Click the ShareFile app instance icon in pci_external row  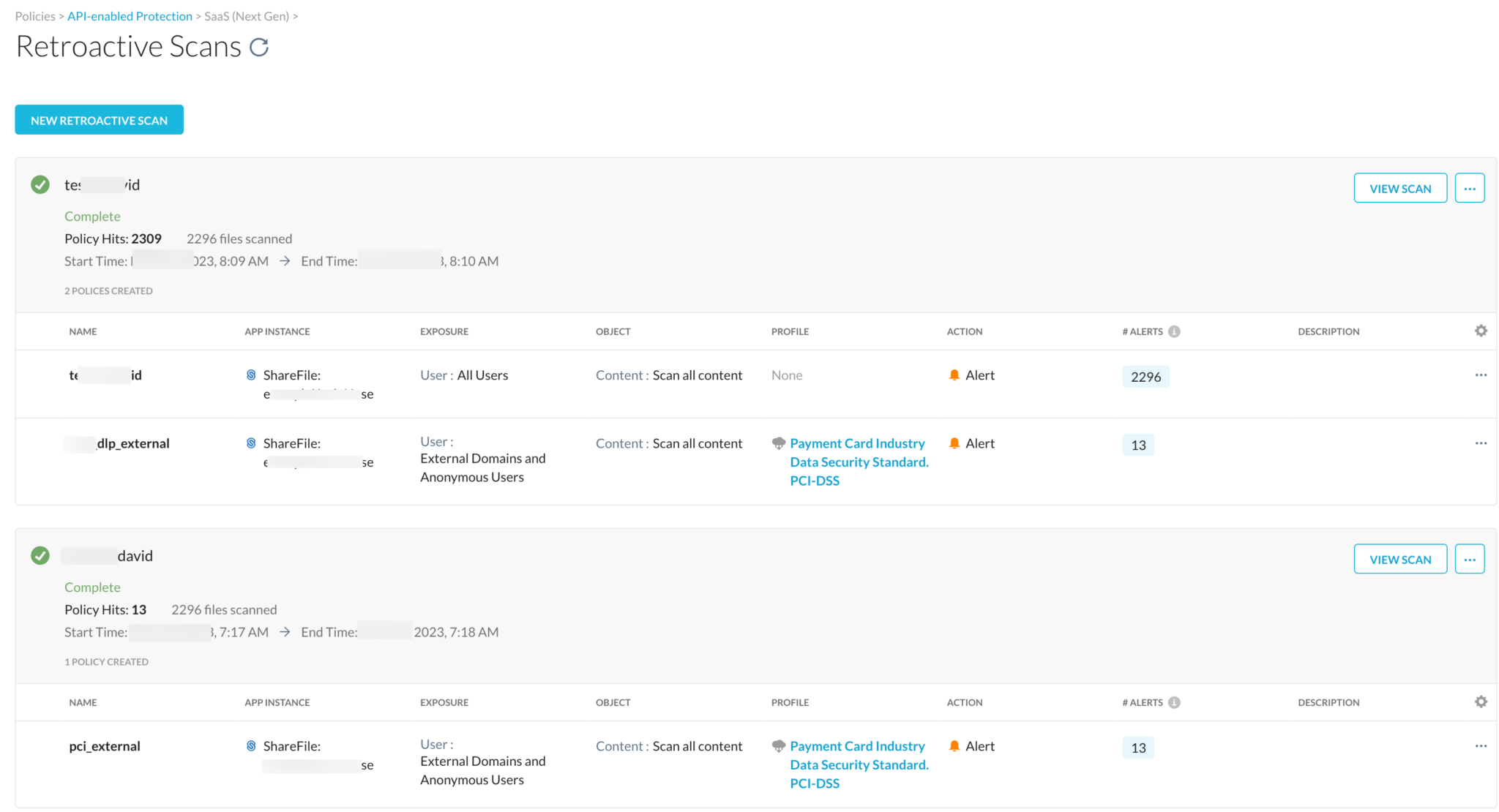point(251,745)
